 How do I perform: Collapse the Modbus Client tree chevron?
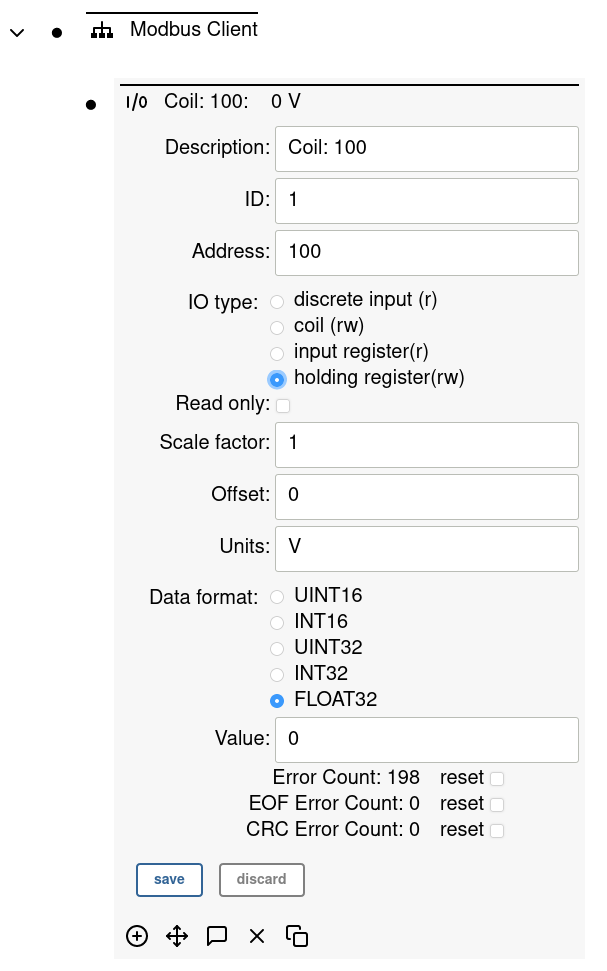[16, 32]
